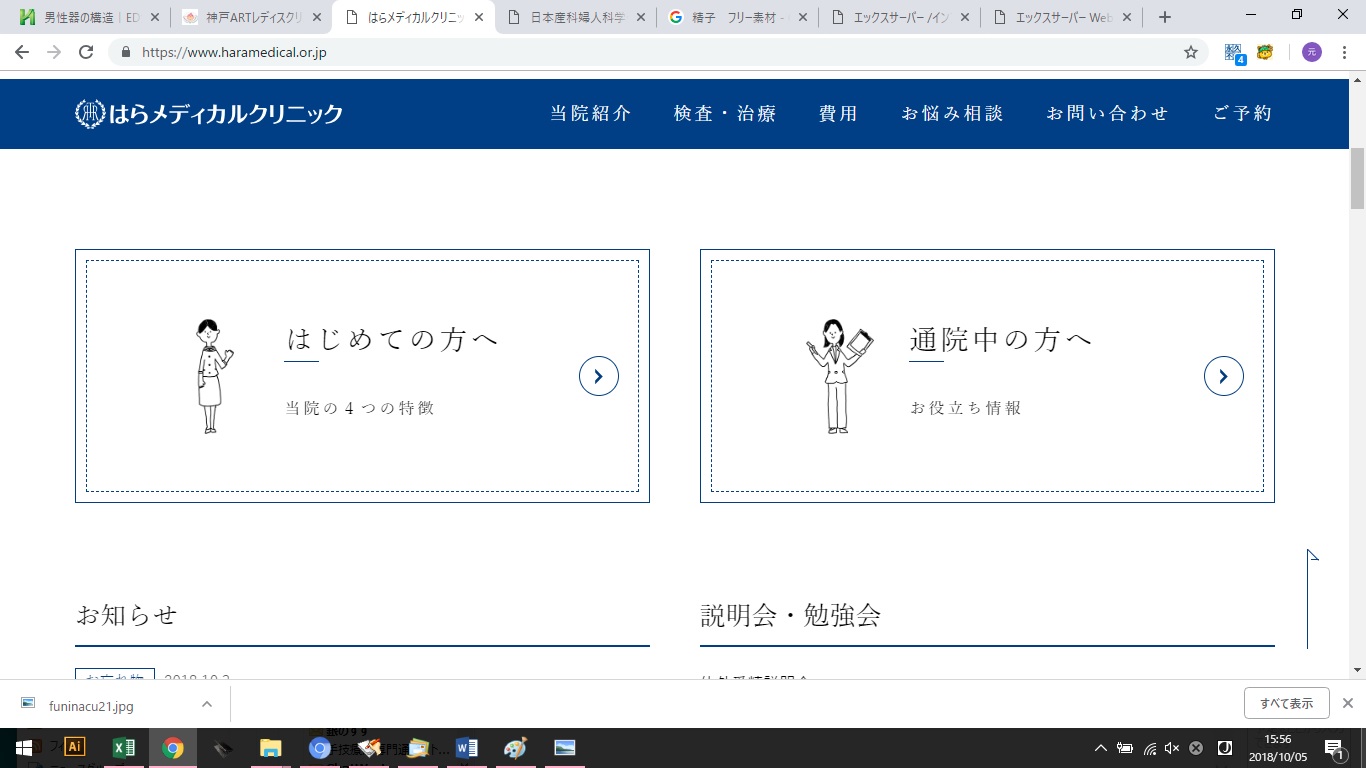The width and height of the screenshot is (1366, 768).
Task: Click the active Chrome taskbar icon
Action: point(173,748)
